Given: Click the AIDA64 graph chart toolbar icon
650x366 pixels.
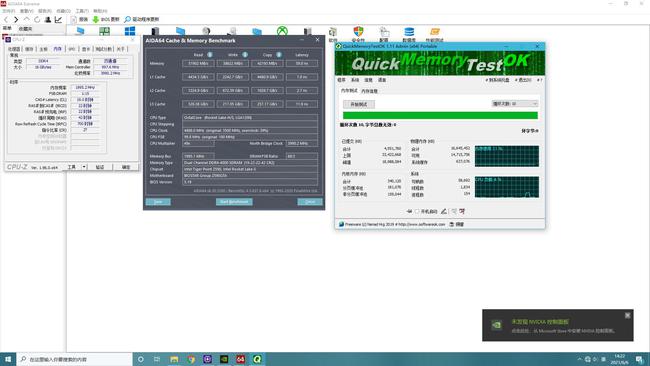Looking at the screenshot, I should click(58, 19).
